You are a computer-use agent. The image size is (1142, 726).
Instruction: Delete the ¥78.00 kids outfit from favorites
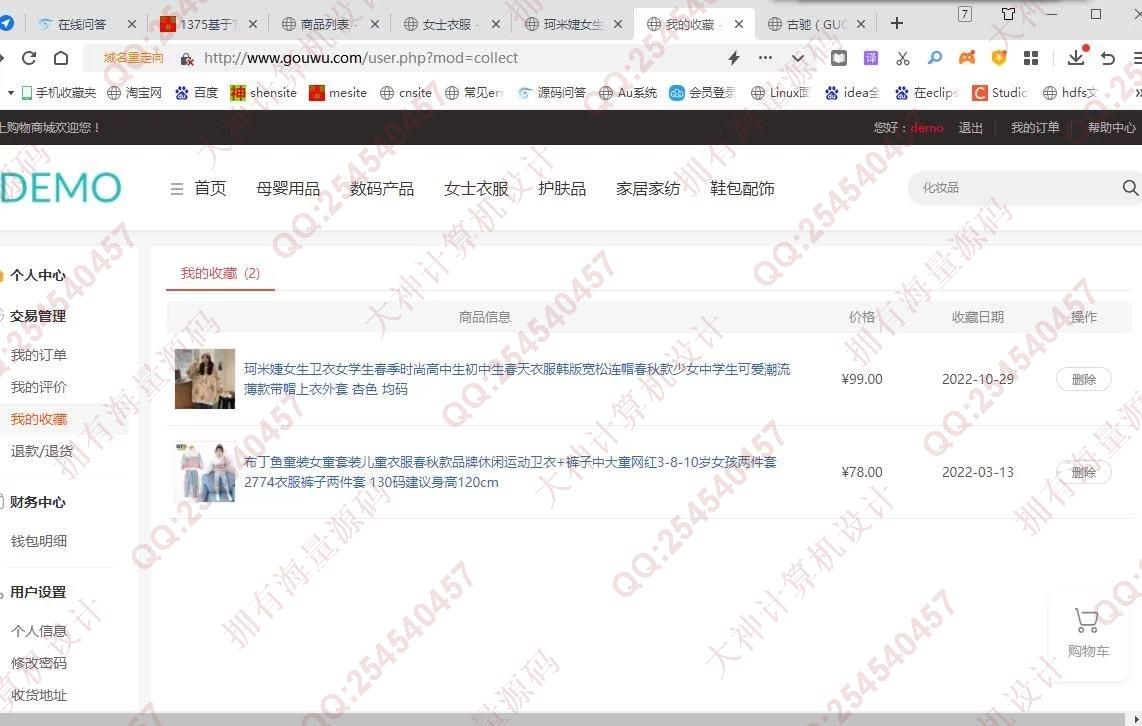pos(1083,472)
